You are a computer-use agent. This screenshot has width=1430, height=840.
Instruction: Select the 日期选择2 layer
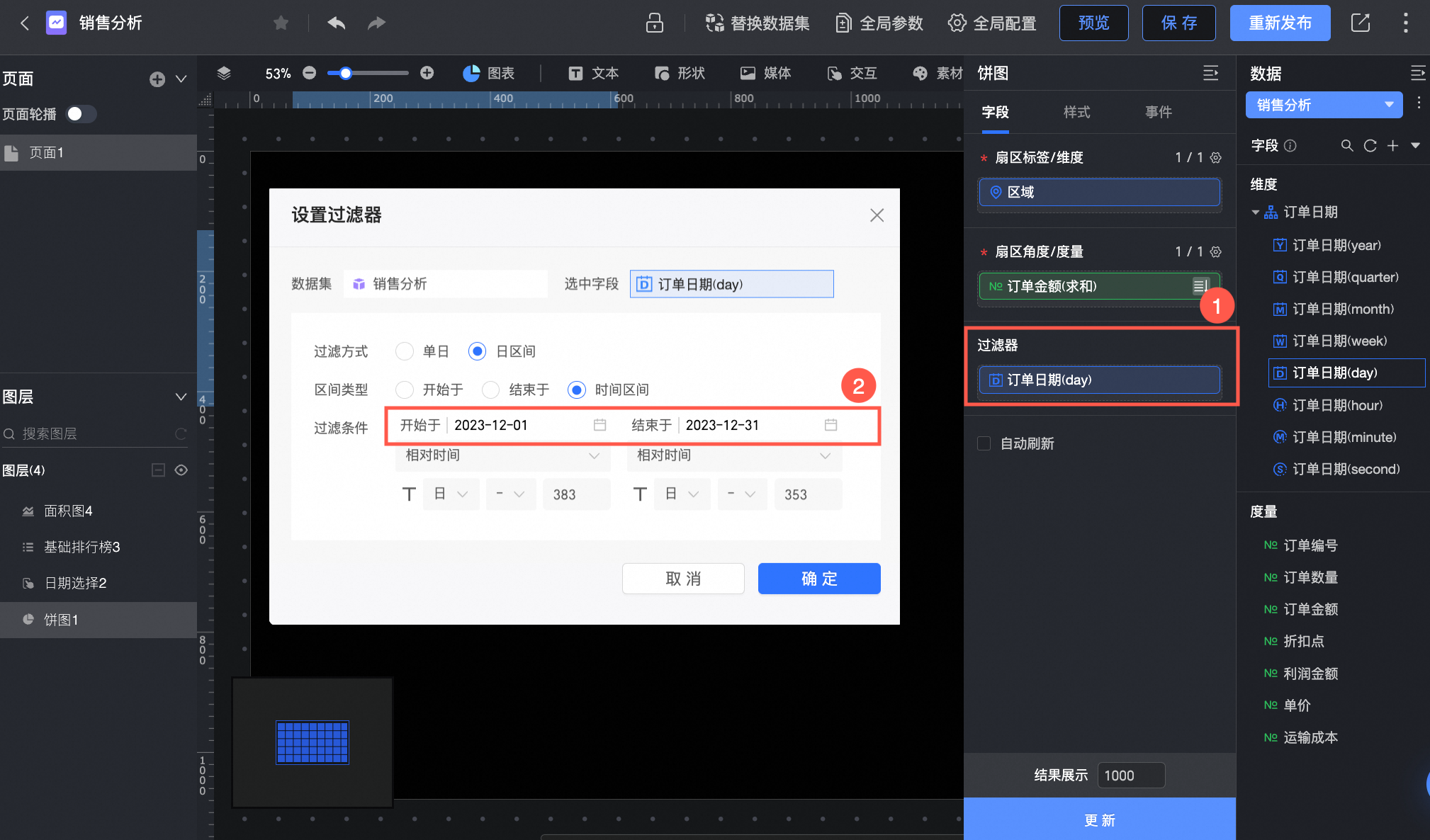[x=98, y=583]
